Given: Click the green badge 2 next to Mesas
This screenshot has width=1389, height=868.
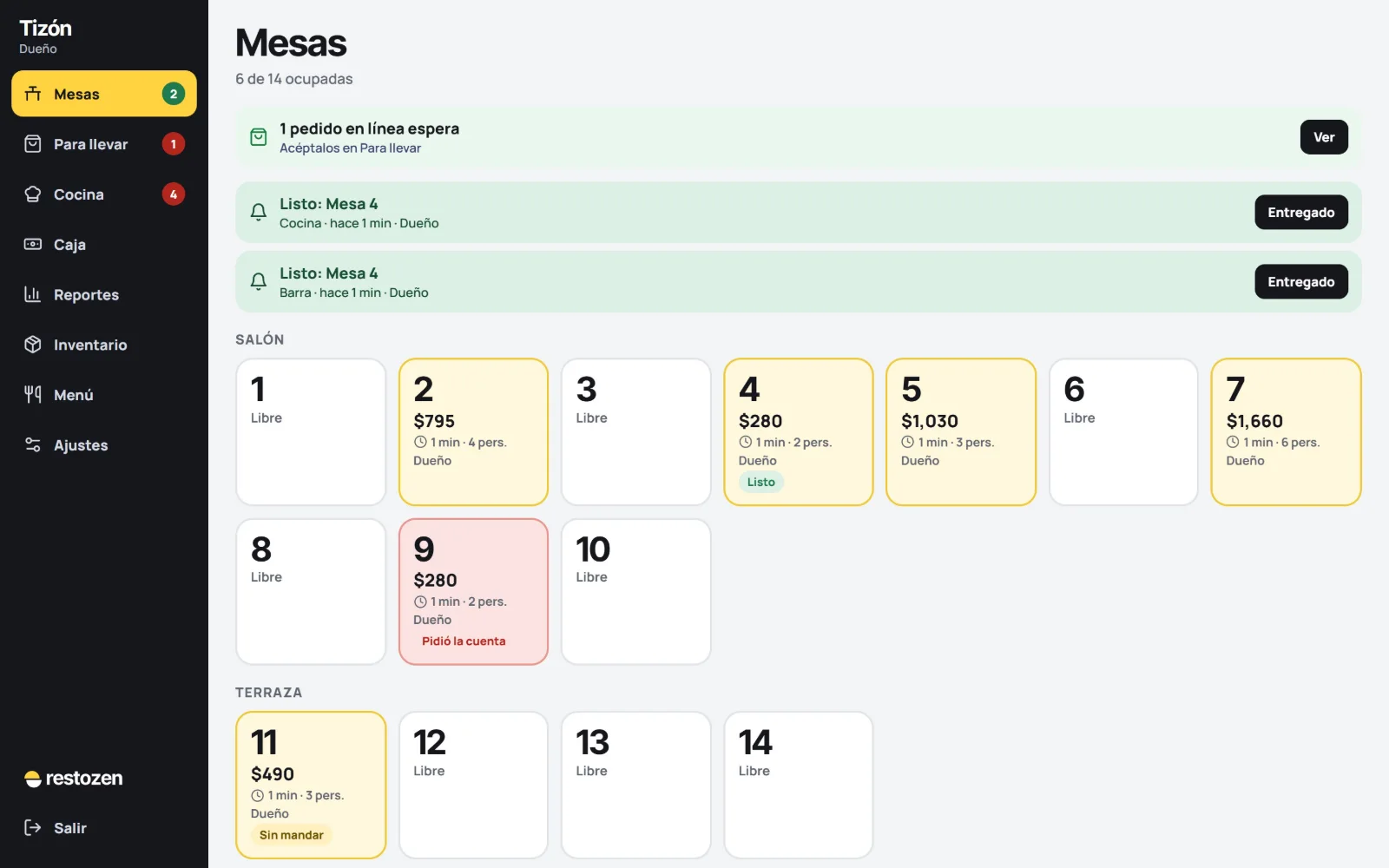Looking at the screenshot, I should tap(174, 94).
